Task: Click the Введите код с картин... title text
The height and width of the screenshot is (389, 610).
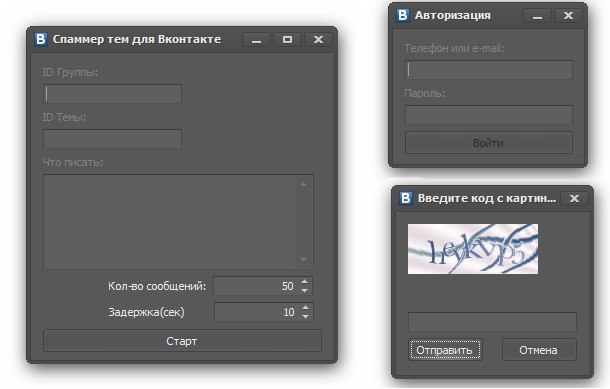Action: [x=487, y=198]
